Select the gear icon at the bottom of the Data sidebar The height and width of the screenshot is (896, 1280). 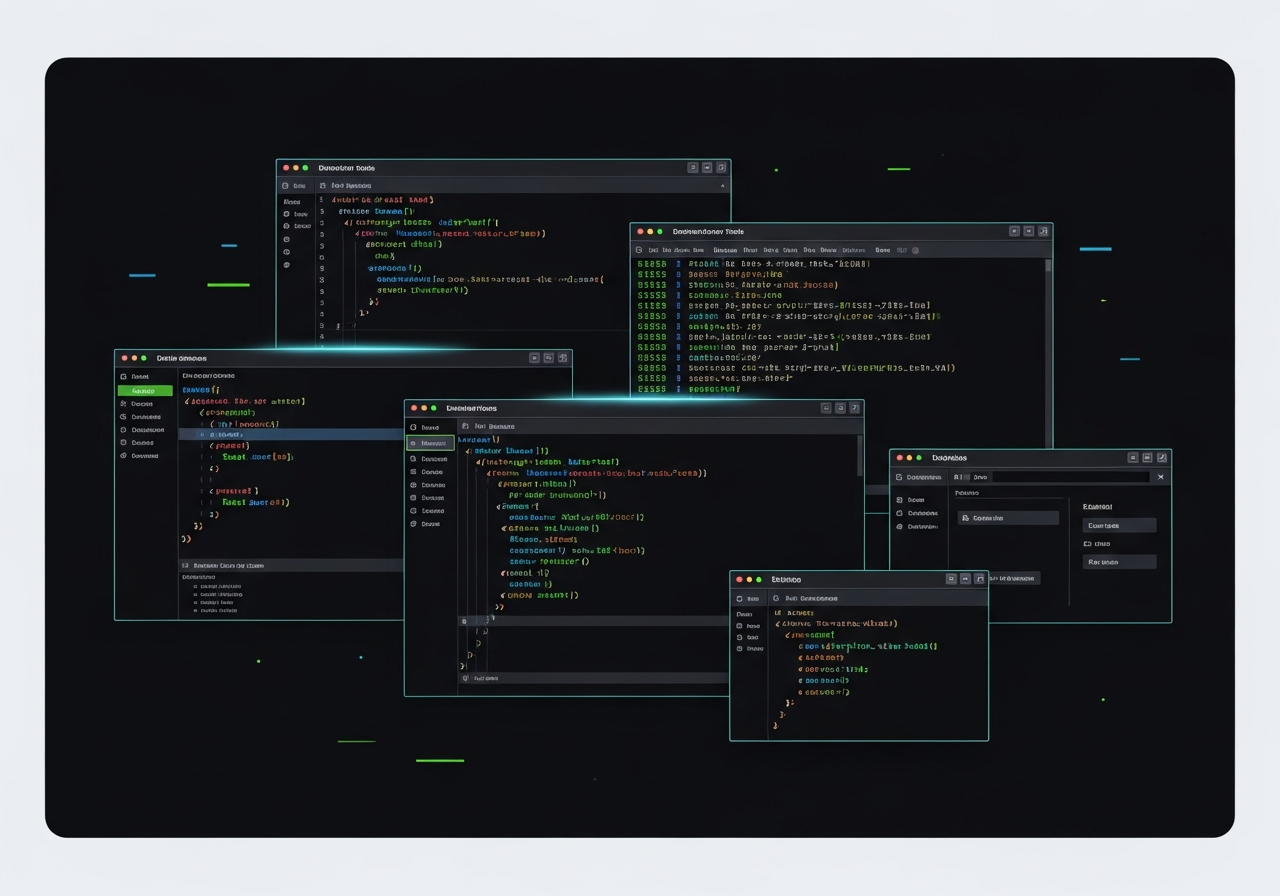coord(123,455)
